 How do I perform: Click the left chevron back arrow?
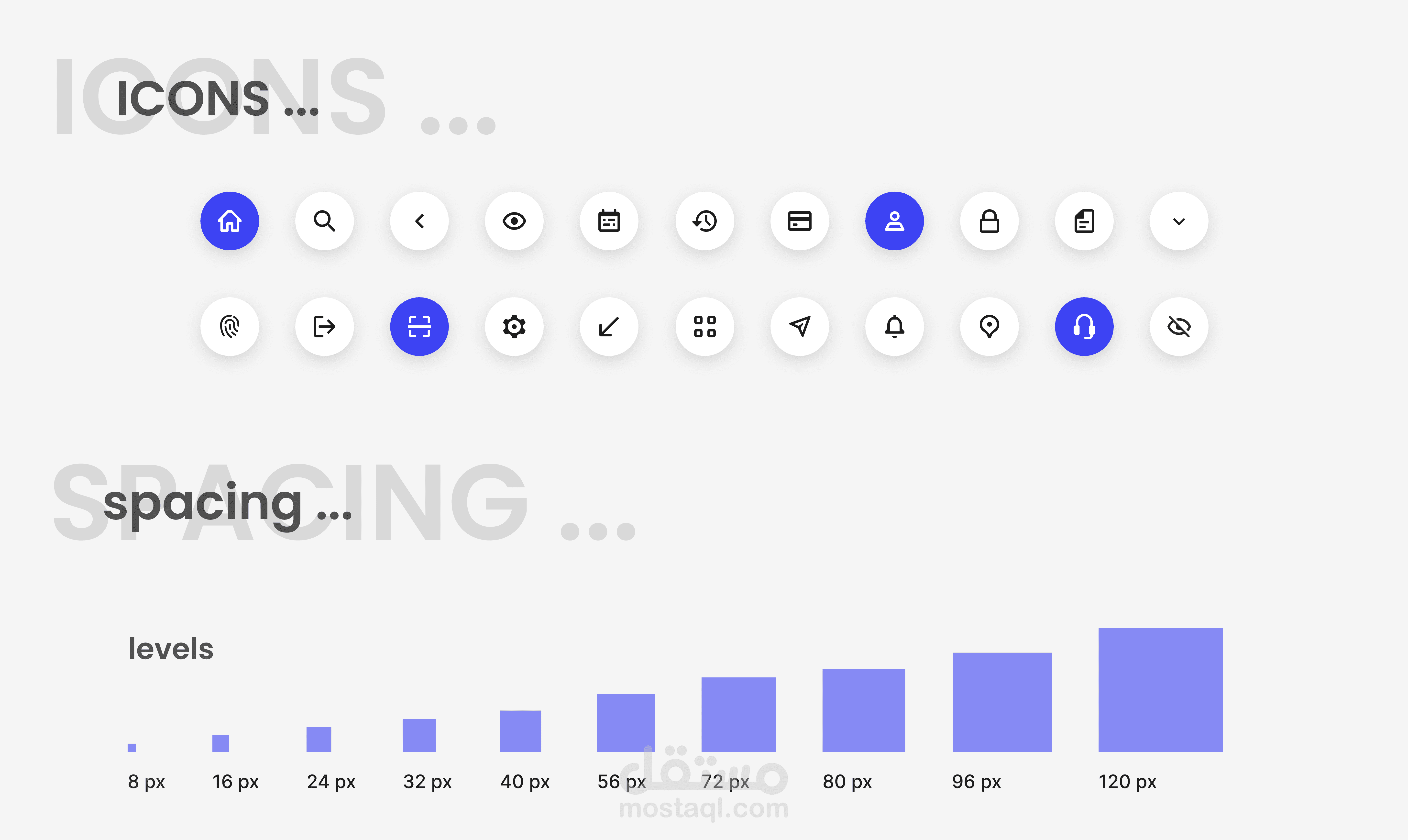(x=419, y=221)
